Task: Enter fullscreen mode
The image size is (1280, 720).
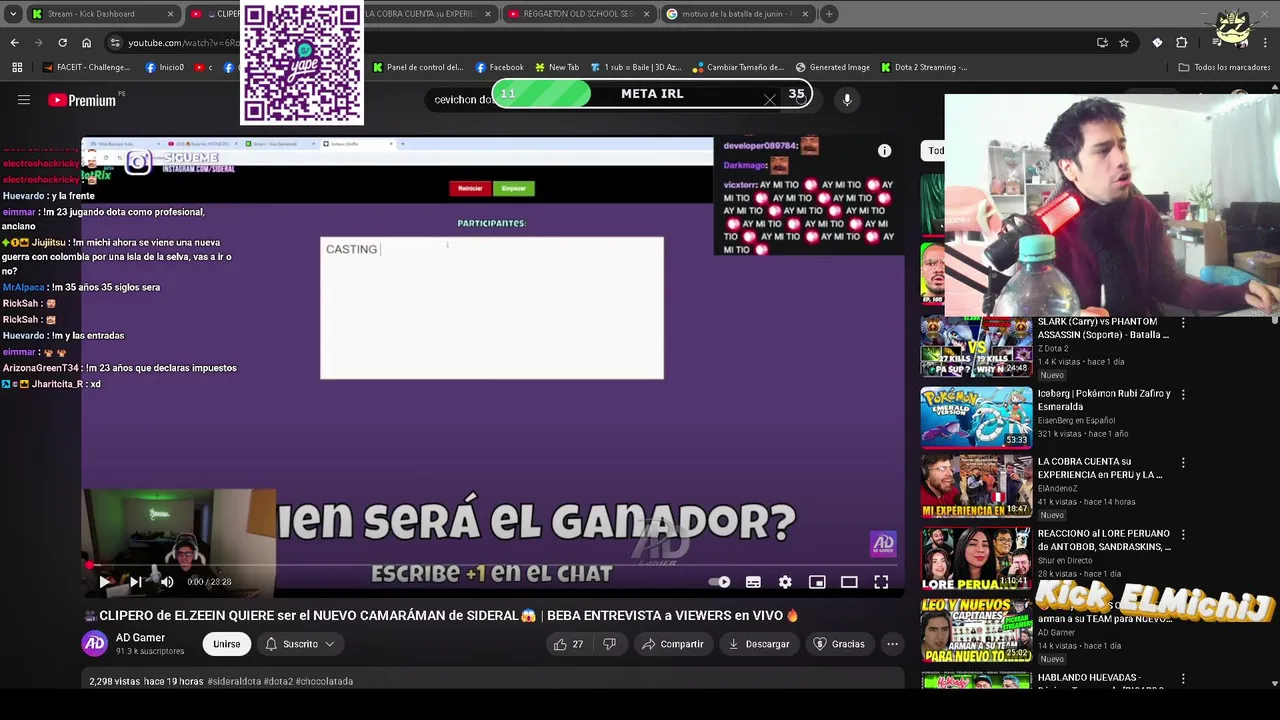Action: pos(881,582)
